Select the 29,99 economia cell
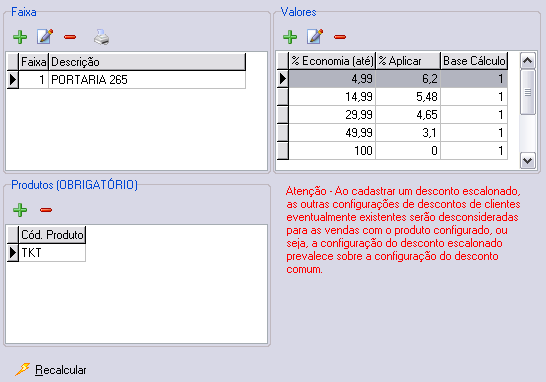Screen dimensions: 546x382 (332, 115)
